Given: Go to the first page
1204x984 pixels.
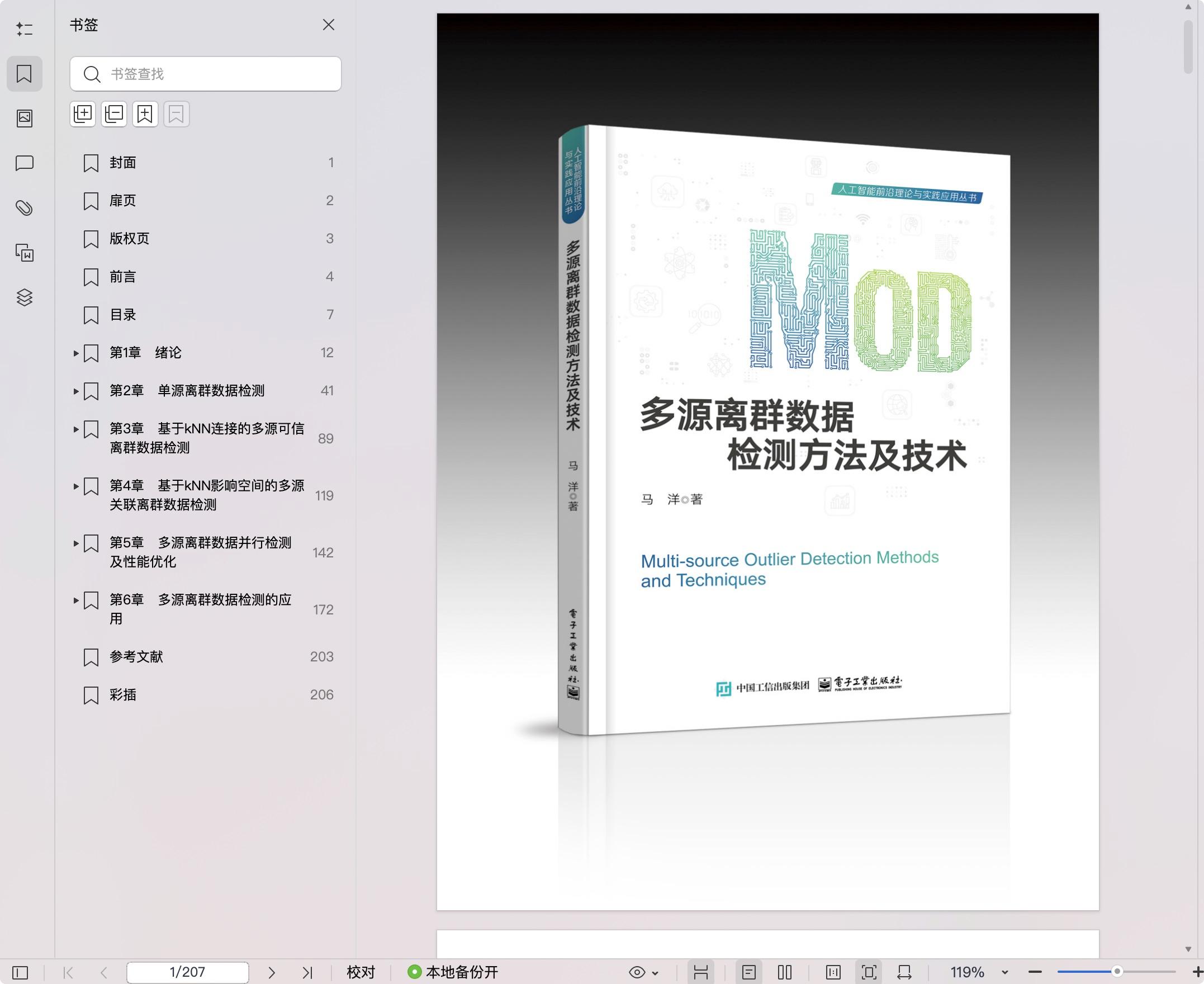Looking at the screenshot, I should click(69, 973).
